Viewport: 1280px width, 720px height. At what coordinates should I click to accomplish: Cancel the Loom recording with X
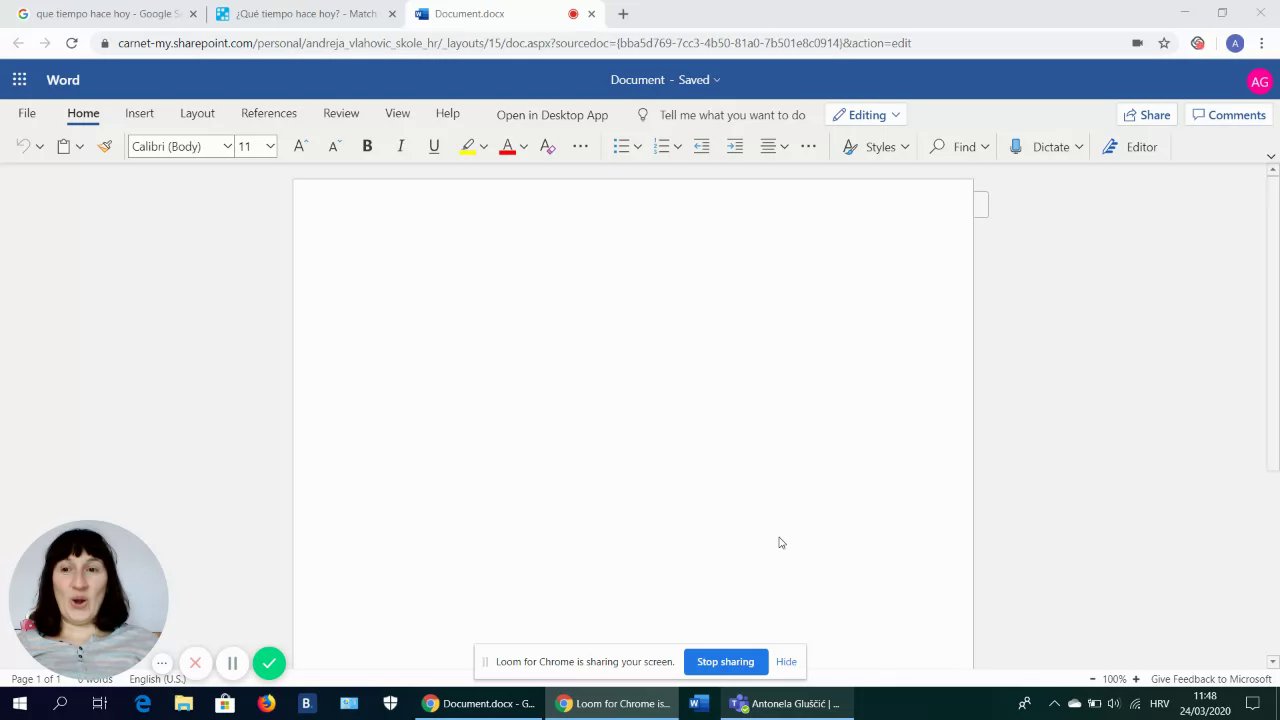click(x=195, y=663)
